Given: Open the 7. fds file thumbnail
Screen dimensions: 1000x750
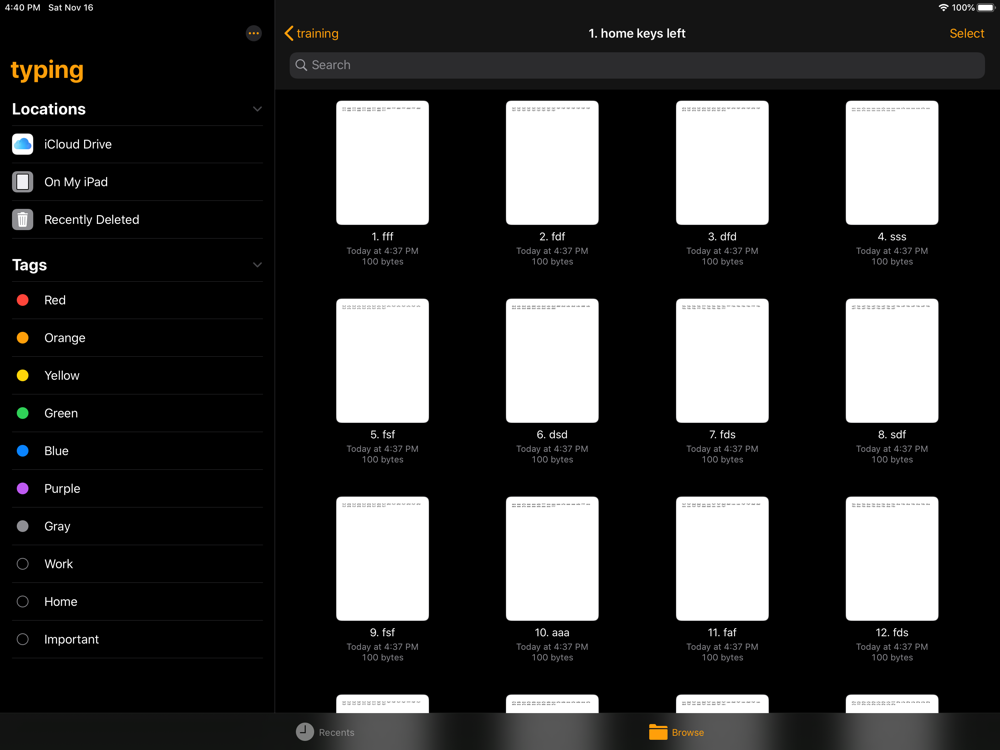Looking at the screenshot, I should pyautogui.click(x=722, y=360).
